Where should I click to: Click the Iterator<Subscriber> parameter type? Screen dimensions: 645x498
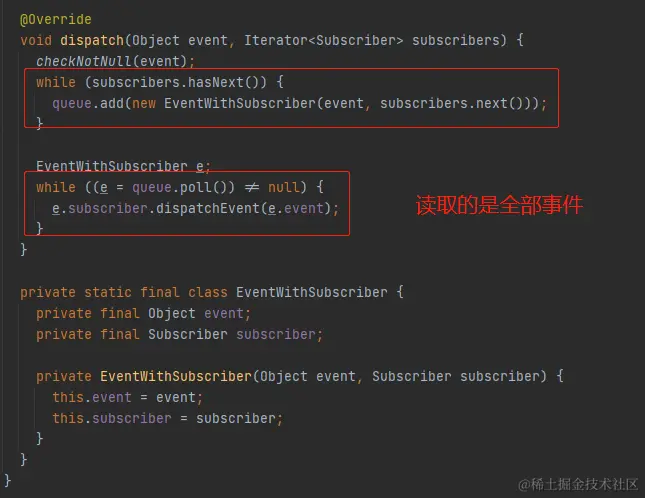(323, 40)
